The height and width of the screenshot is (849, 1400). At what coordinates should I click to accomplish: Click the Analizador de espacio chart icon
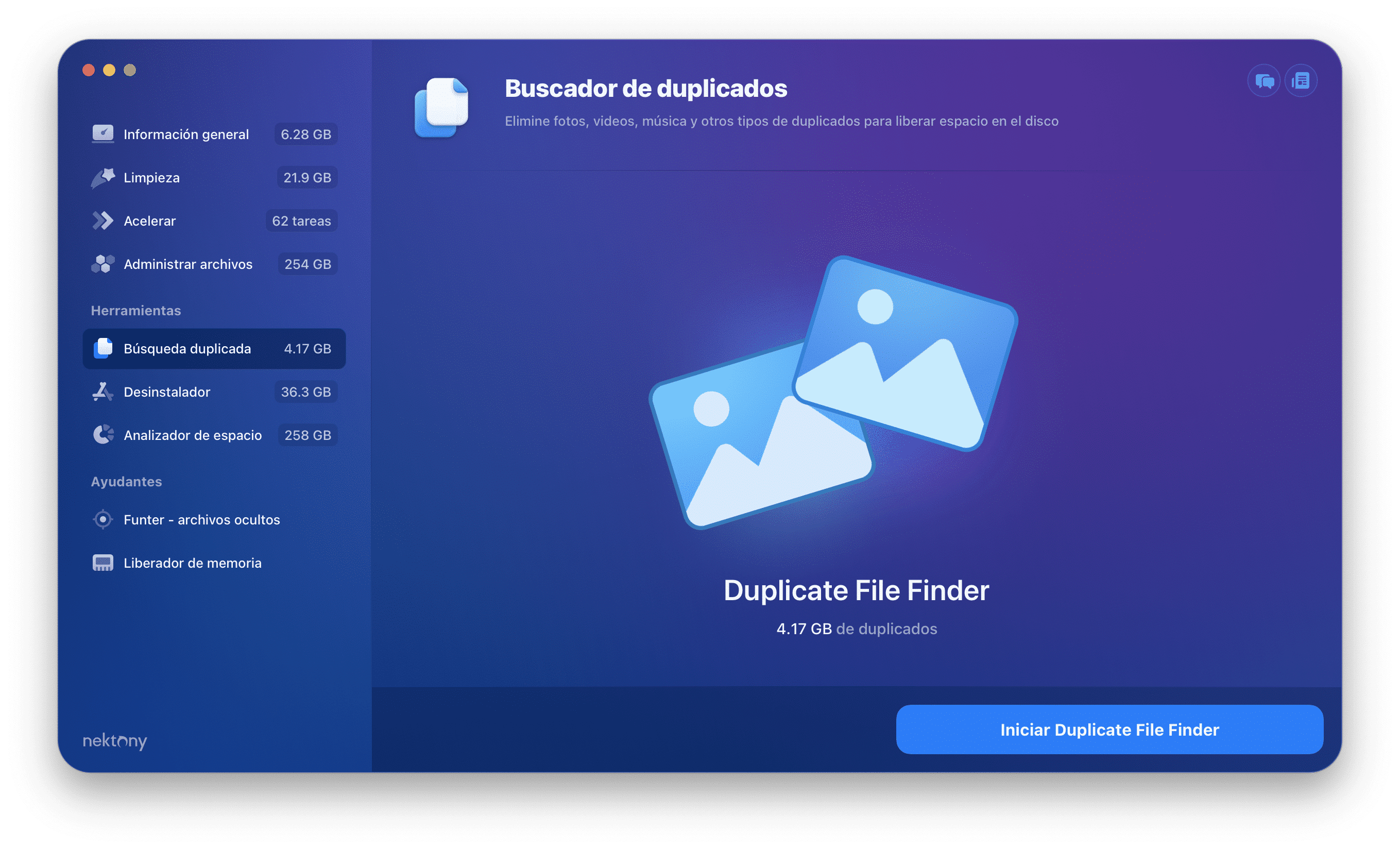click(103, 435)
